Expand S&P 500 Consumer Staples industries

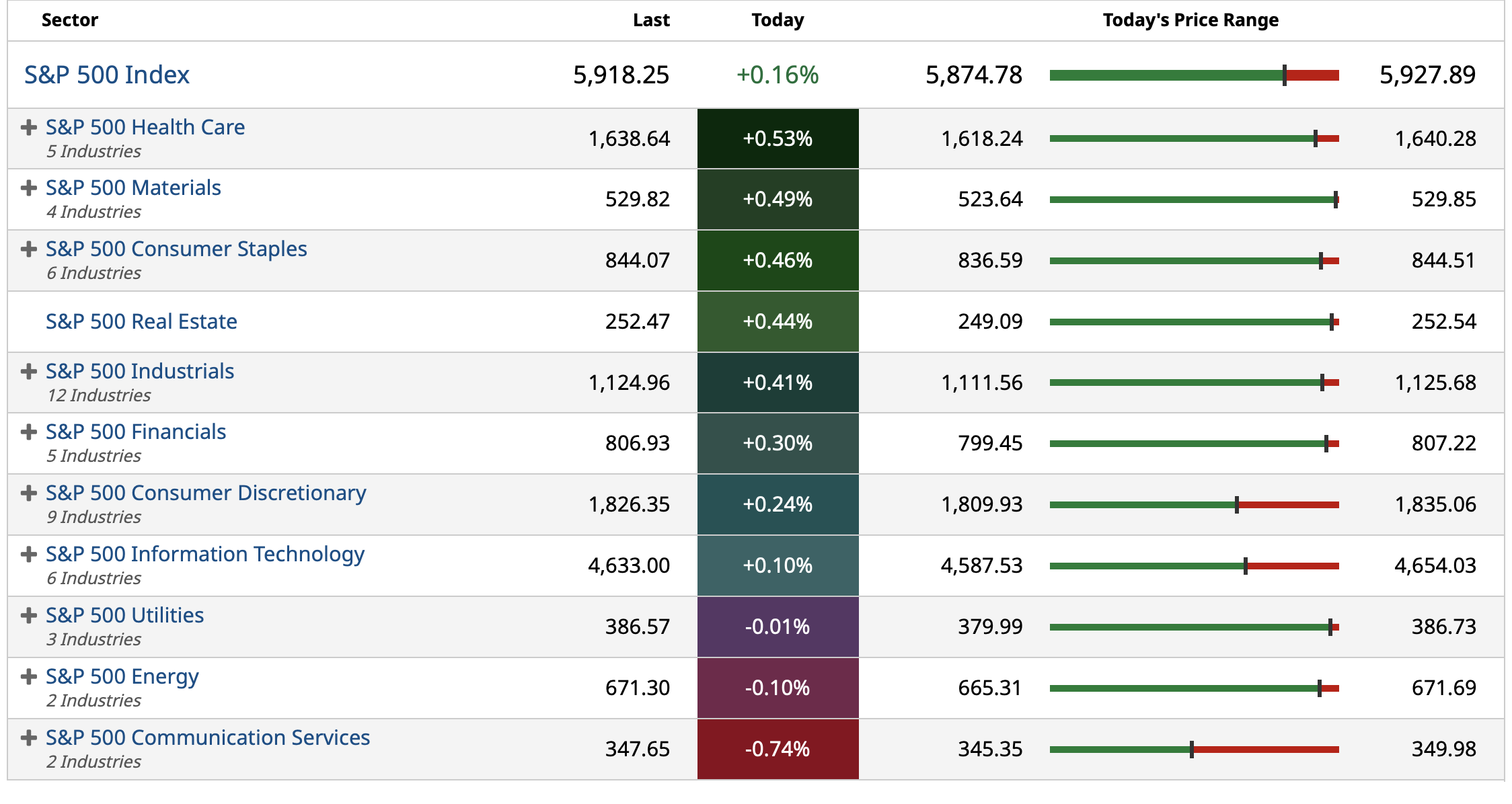[28, 249]
